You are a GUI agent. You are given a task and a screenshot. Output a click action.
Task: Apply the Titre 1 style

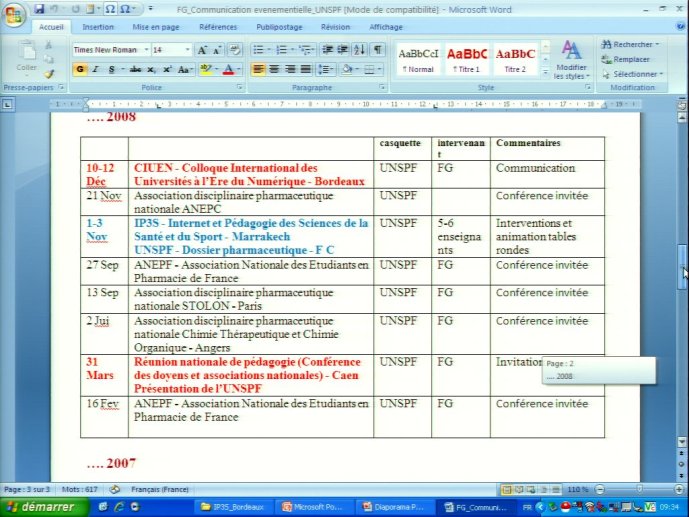[x=467, y=59]
